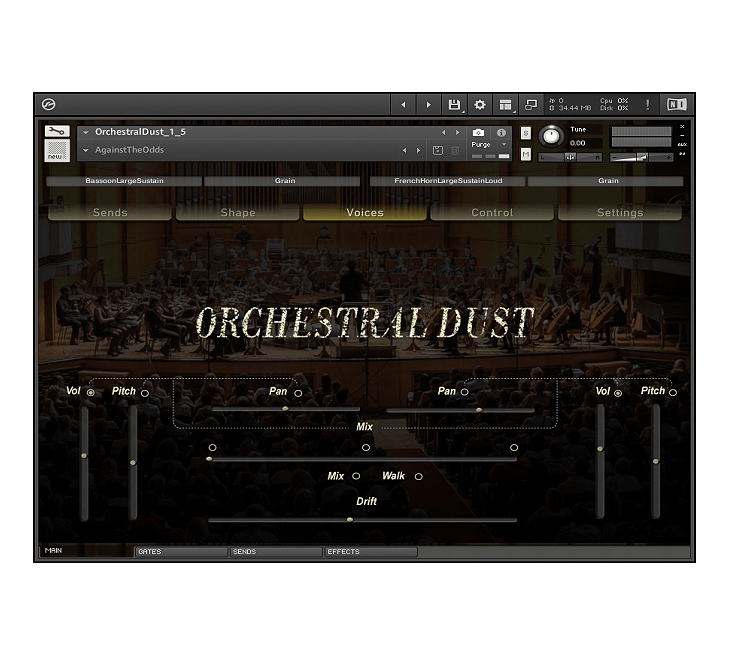730x655 pixels.
Task: Select the right Vol radio button
Action: pos(618,393)
